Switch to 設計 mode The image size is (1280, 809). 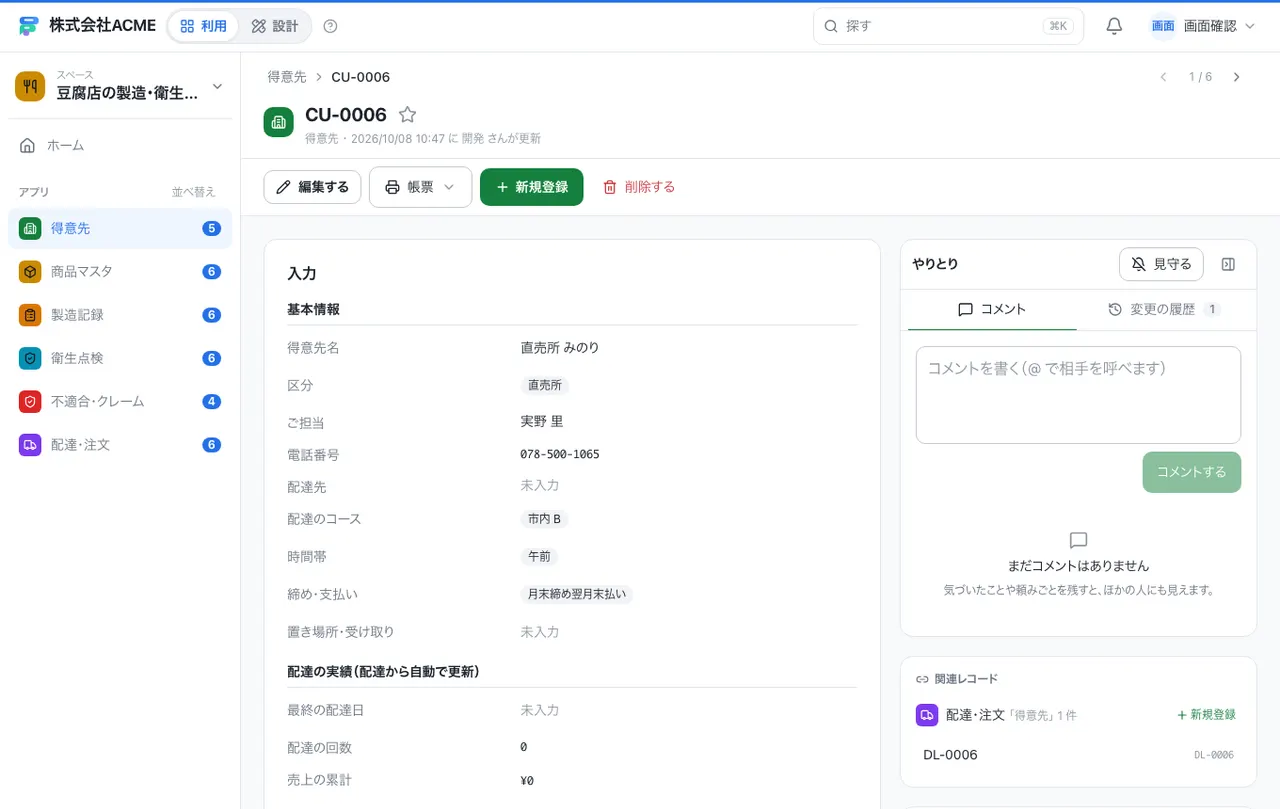275,26
